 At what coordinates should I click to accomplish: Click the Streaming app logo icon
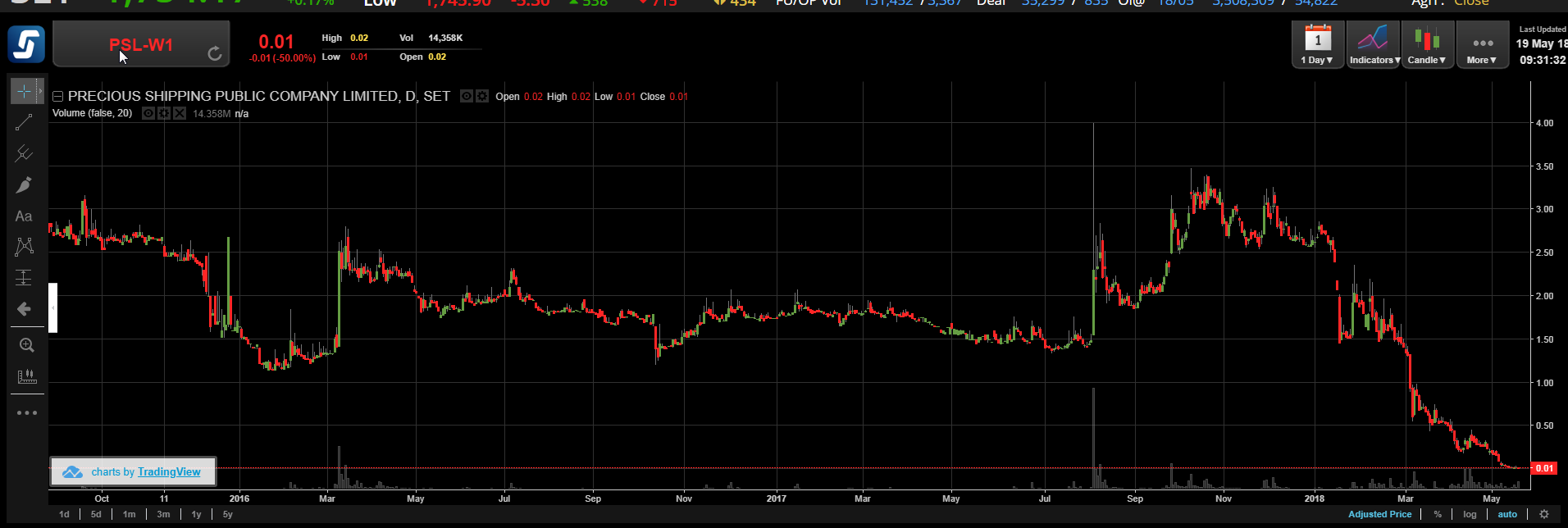pos(26,43)
